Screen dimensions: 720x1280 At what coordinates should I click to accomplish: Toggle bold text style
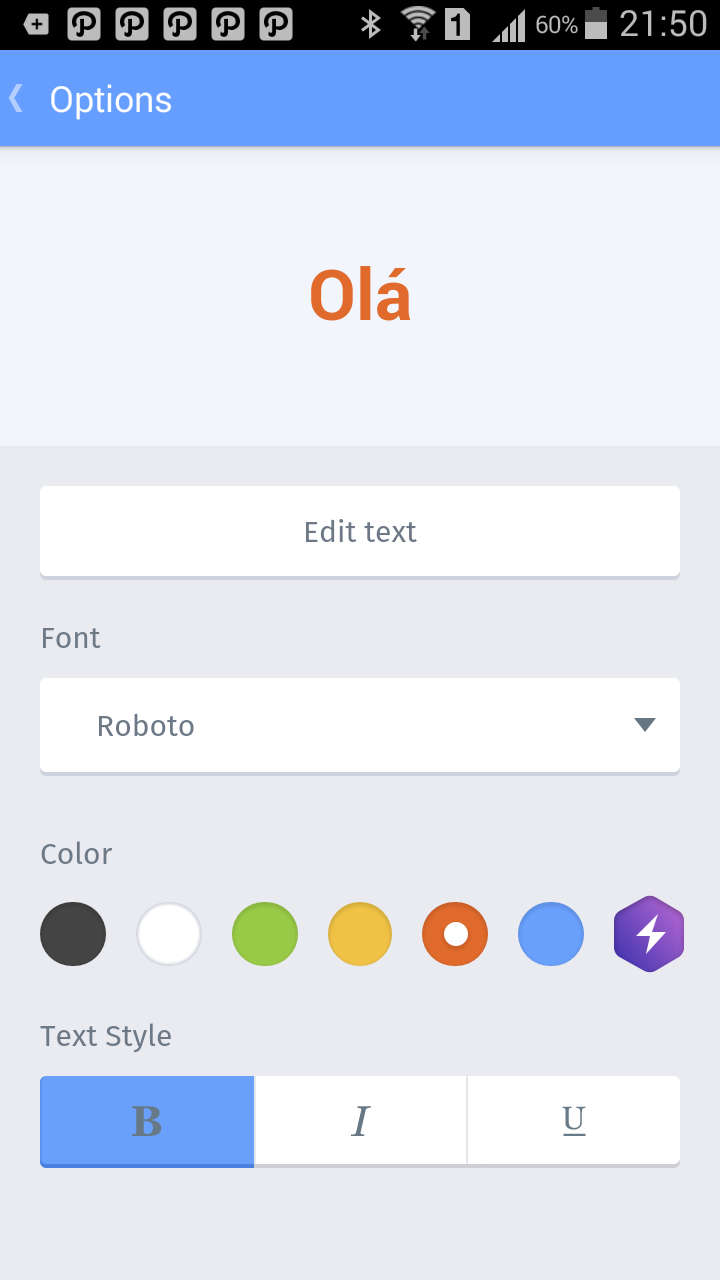(147, 1121)
